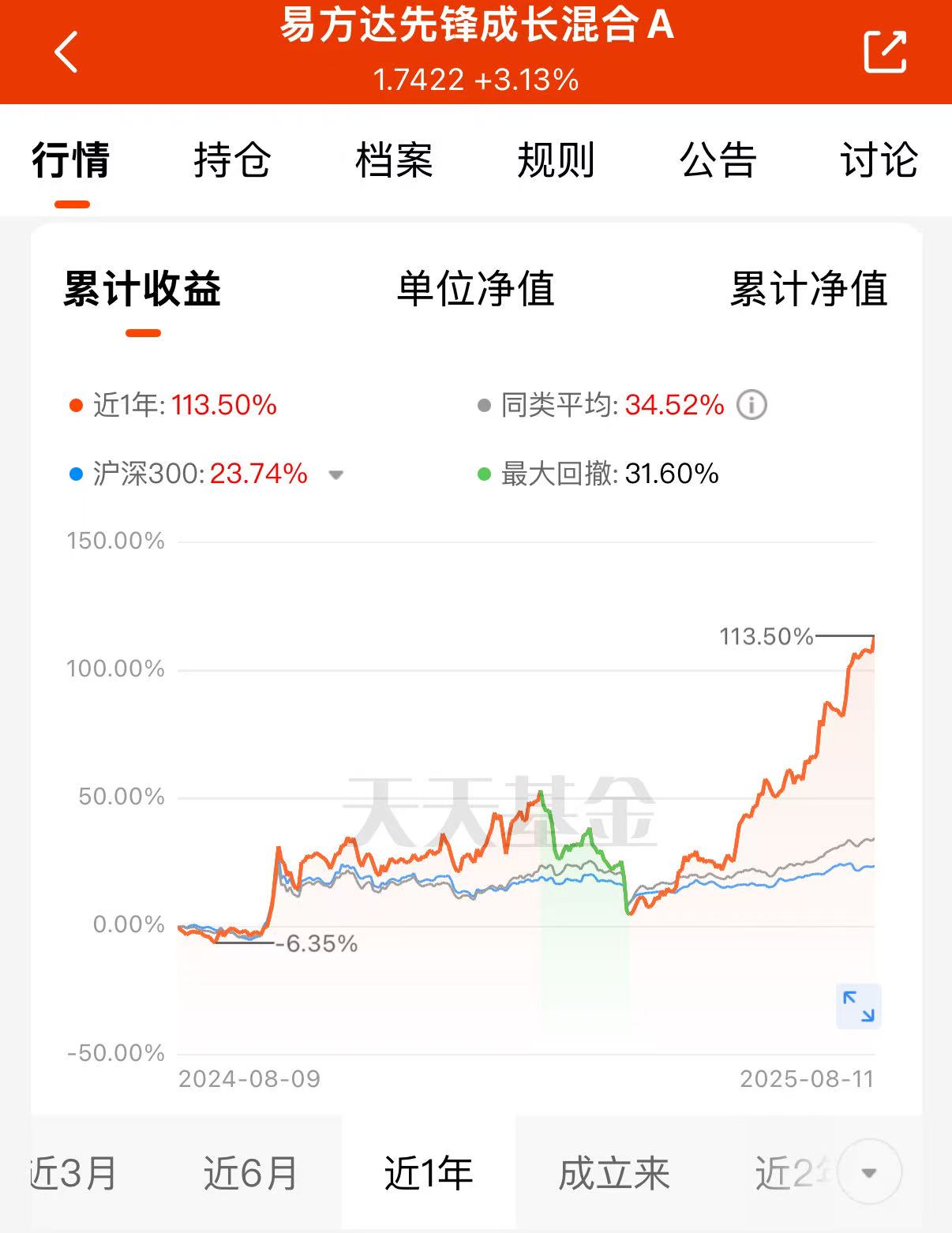The width and height of the screenshot is (952, 1233).
Task: Tap the back arrow icon
Action: coord(66,52)
